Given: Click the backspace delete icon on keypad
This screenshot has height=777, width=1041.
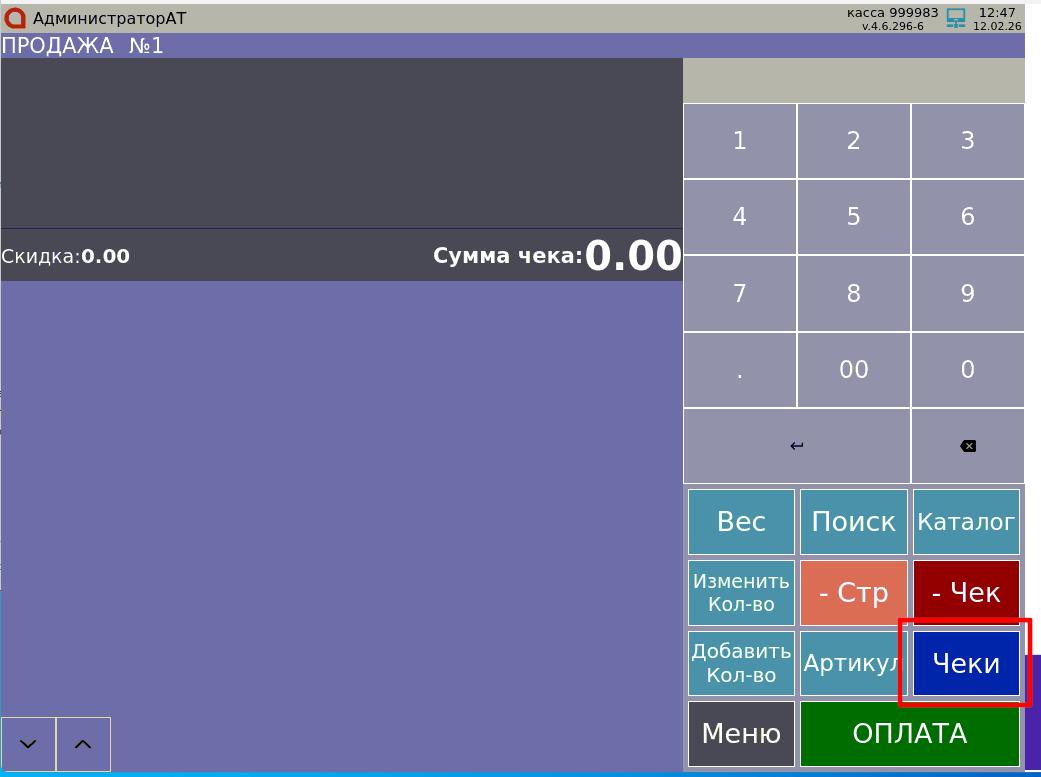Looking at the screenshot, I should [967, 446].
